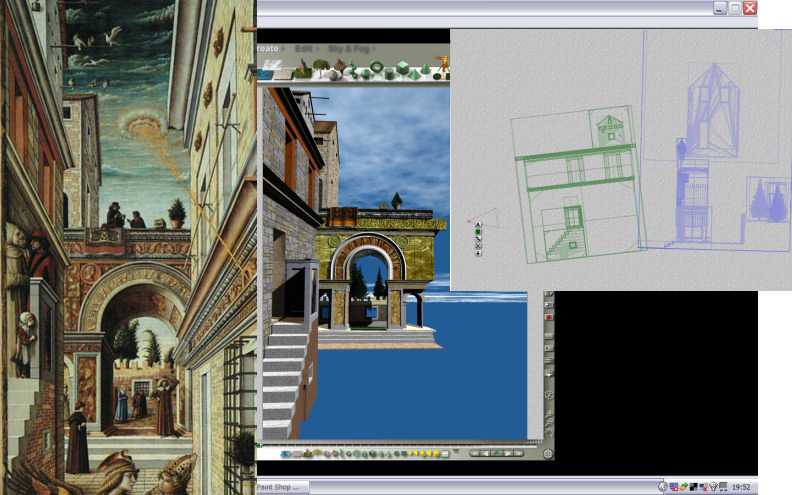Viewport: 792px width, 495px height.
Task: Click the A icon in small vertical icon column
Action: (478, 225)
